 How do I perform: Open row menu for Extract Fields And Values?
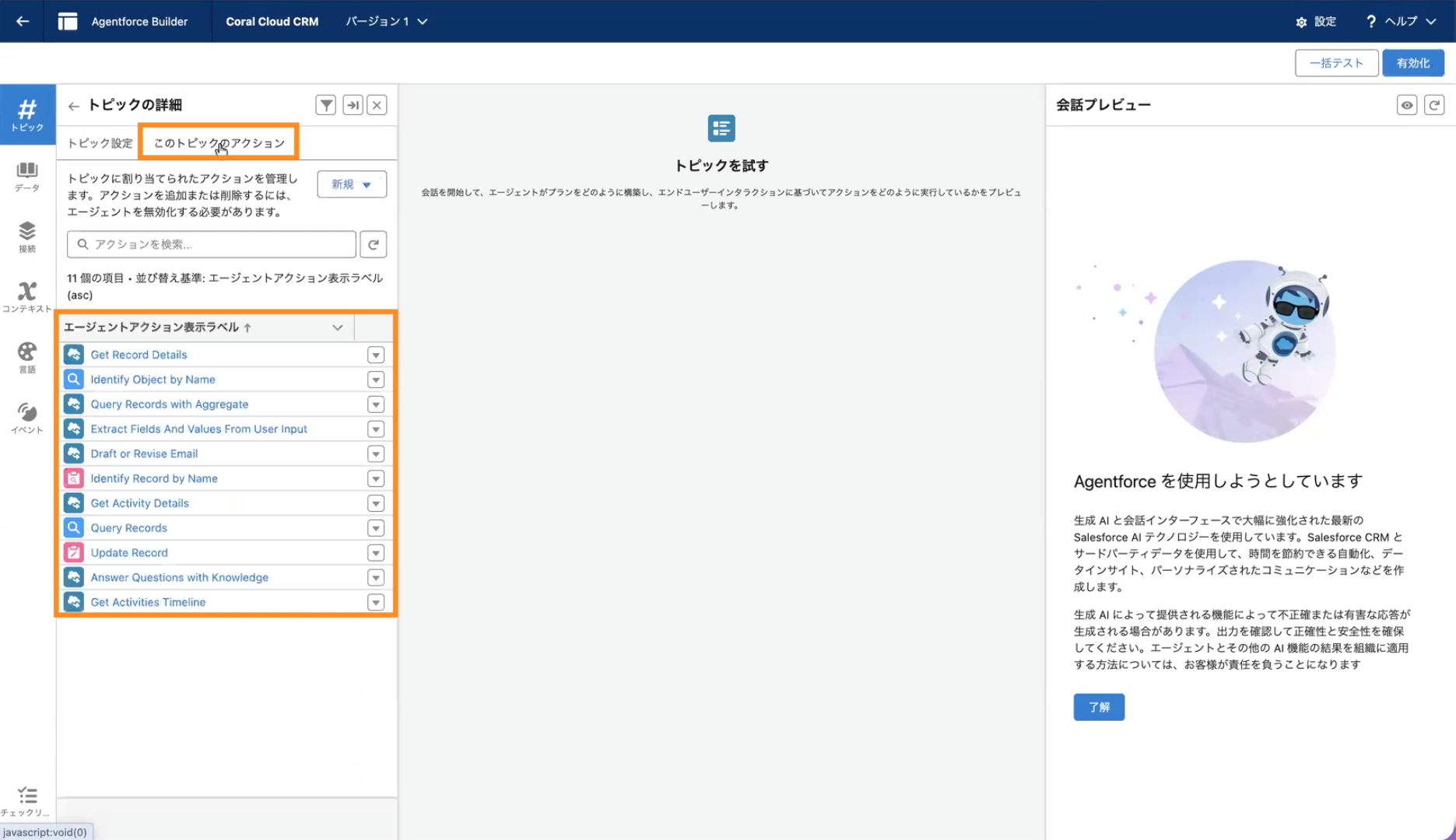click(x=376, y=429)
